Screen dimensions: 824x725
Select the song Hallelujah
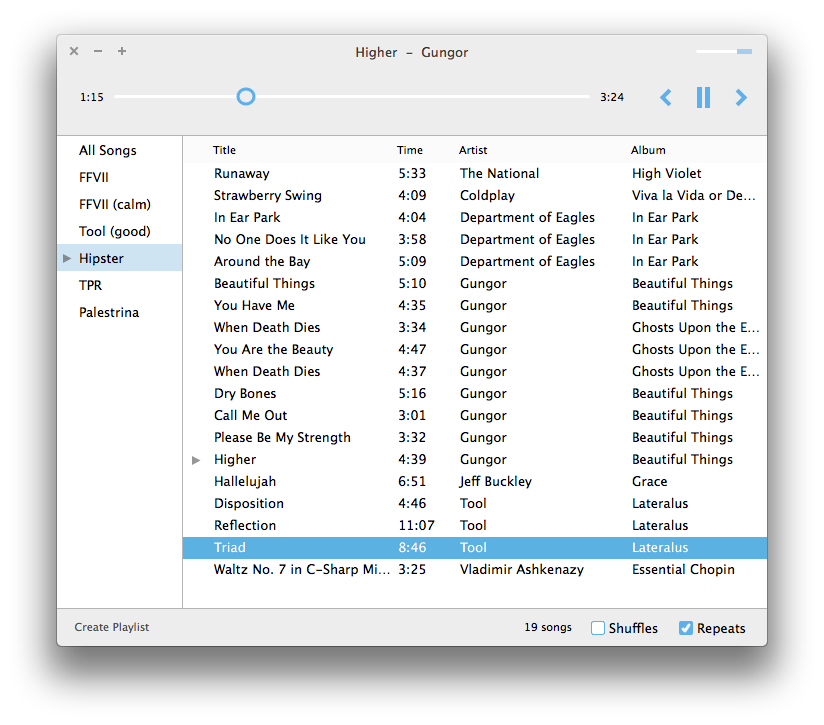(x=475, y=482)
